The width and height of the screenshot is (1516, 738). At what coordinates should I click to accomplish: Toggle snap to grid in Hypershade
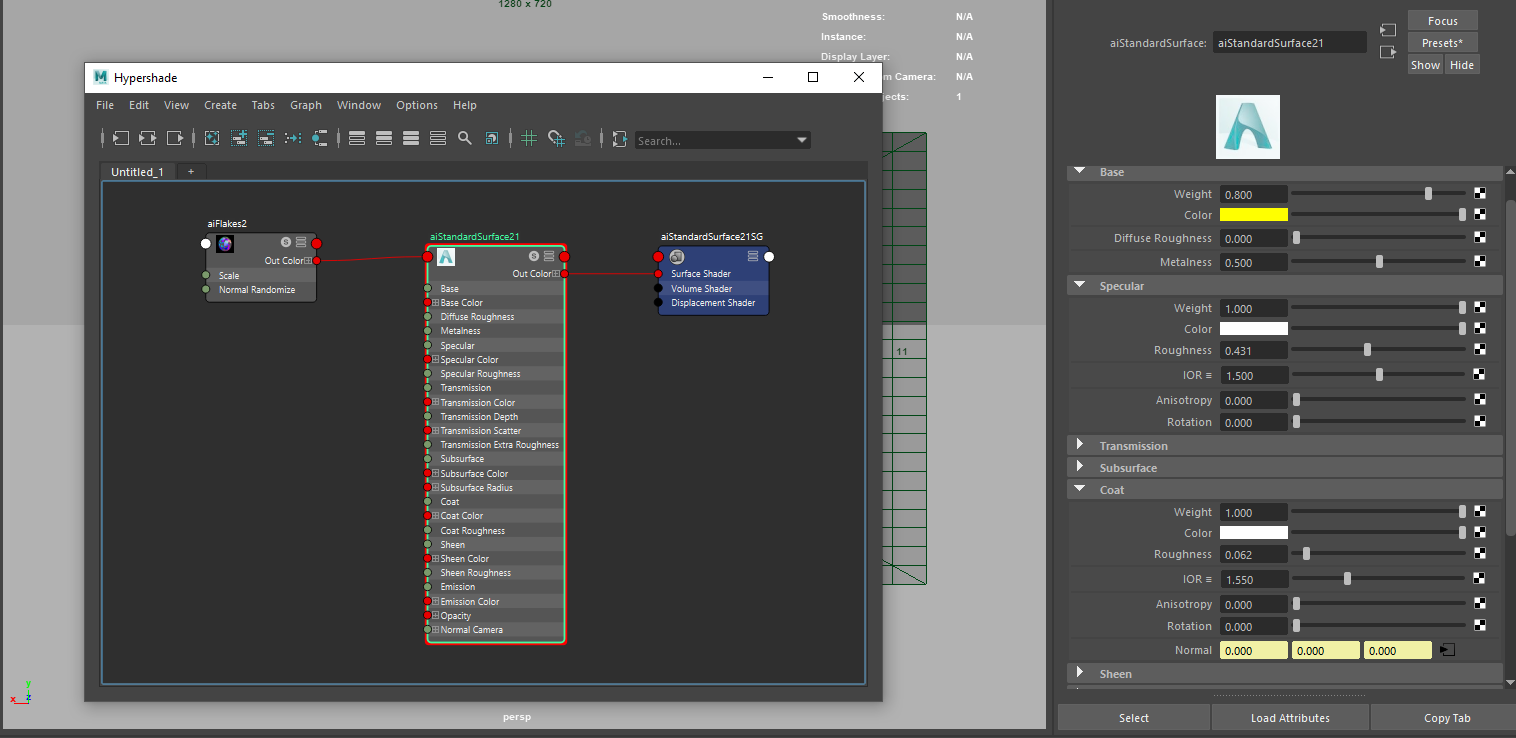[557, 139]
